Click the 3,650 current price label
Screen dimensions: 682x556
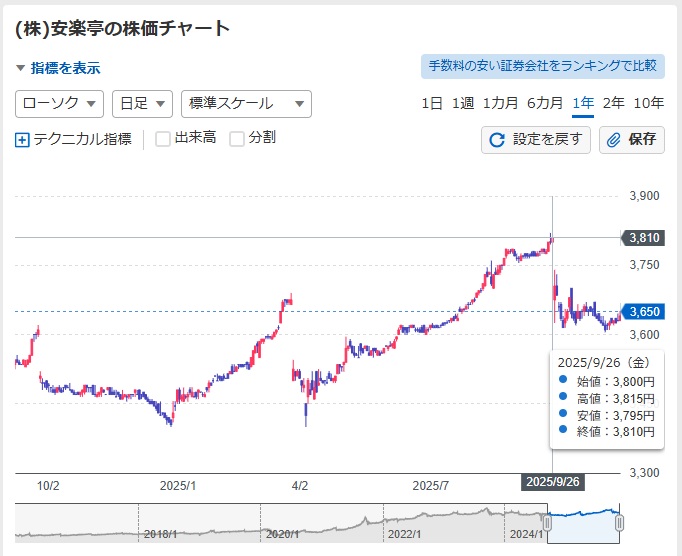643,311
